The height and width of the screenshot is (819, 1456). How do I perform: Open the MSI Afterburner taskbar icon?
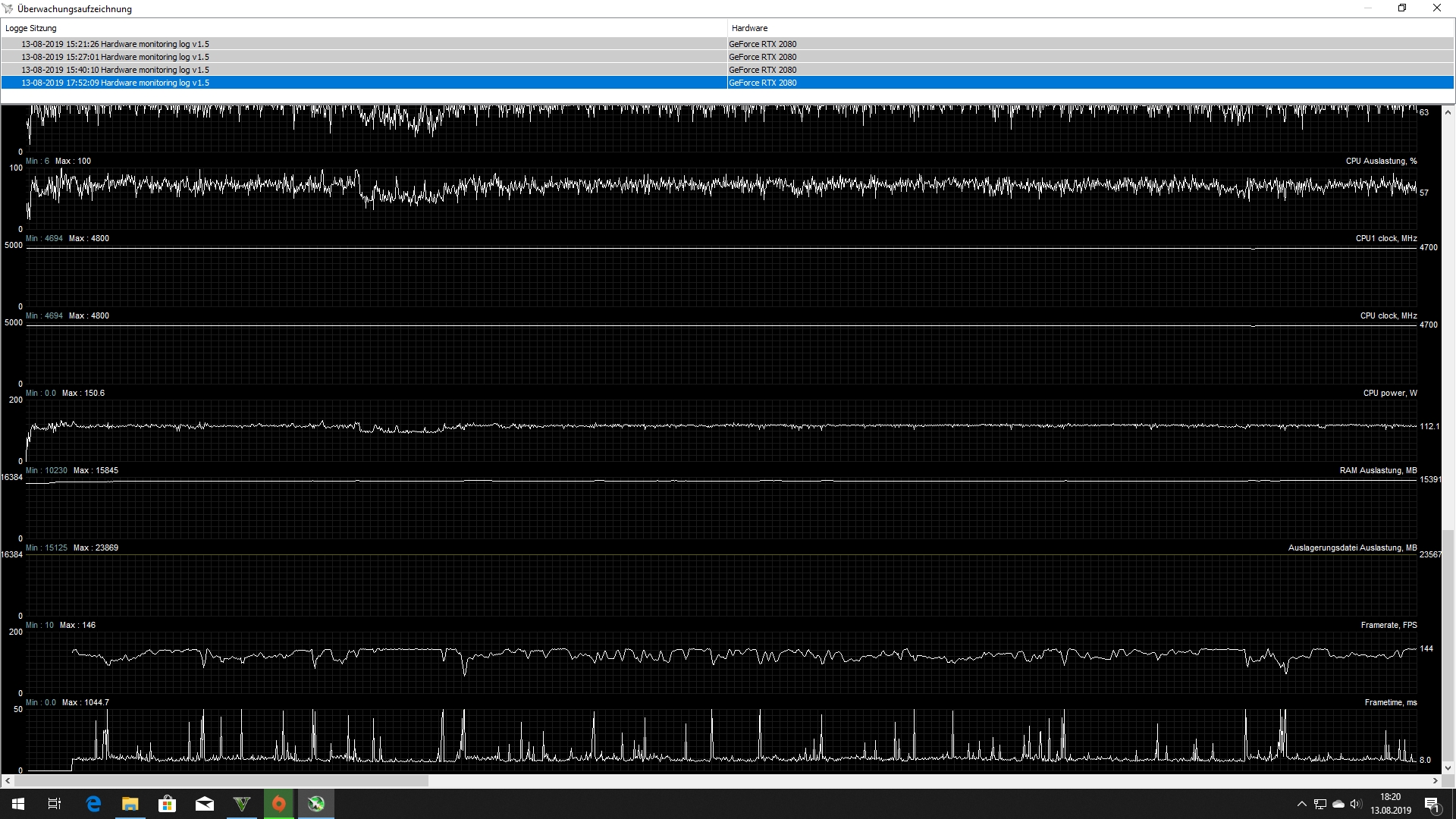tap(316, 804)
